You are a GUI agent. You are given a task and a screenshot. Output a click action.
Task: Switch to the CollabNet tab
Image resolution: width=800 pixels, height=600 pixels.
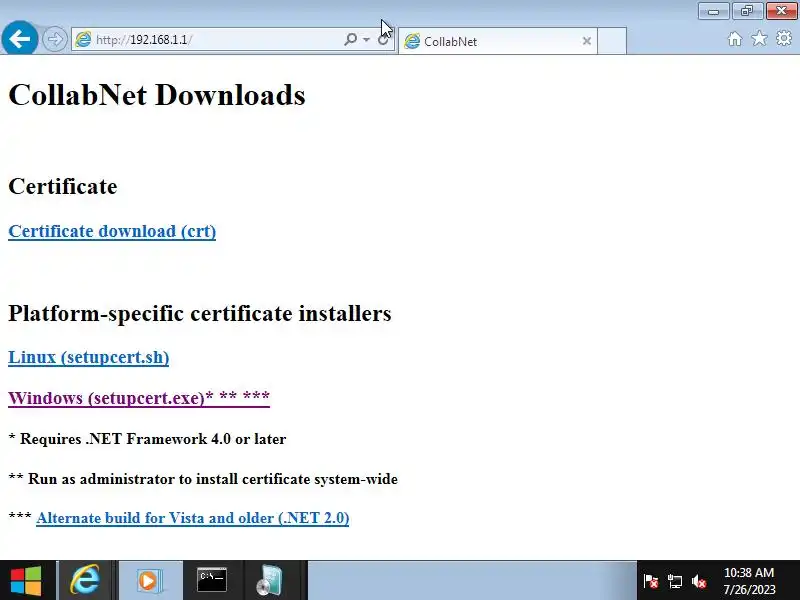(x=497, y=41)
